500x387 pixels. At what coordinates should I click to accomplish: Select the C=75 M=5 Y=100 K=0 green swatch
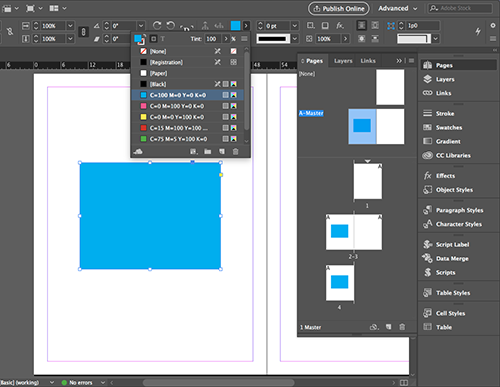pos(187,139)
